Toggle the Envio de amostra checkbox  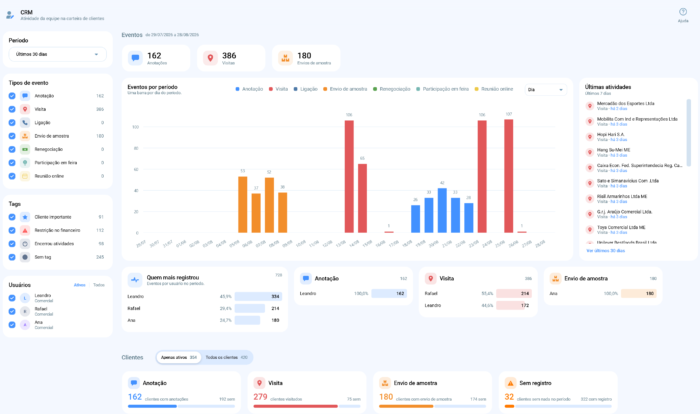(x=12, y=136)
